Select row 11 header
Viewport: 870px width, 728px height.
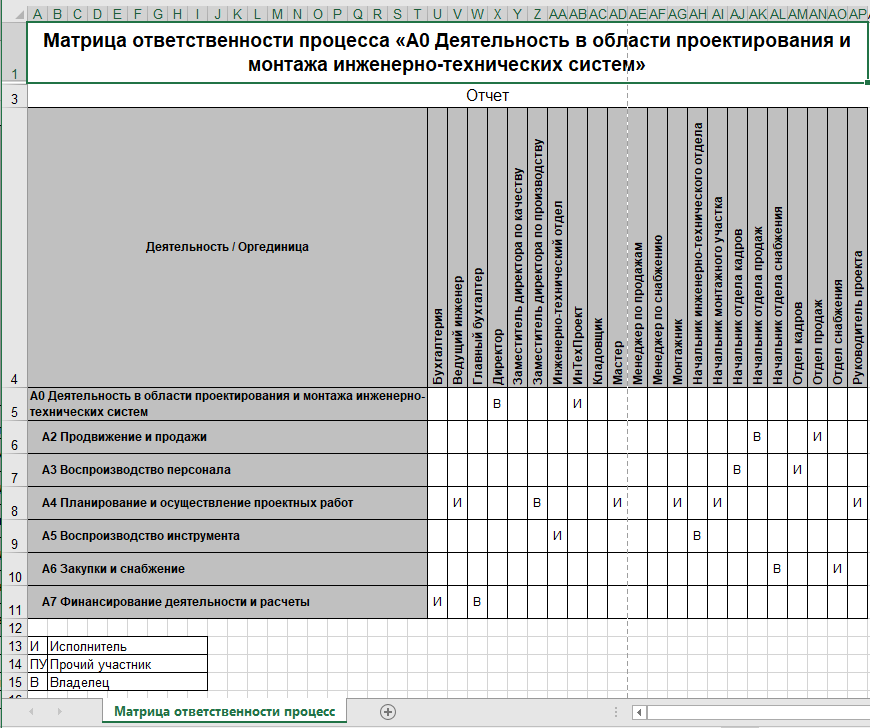pyautogui.click(x=13, y=602)
